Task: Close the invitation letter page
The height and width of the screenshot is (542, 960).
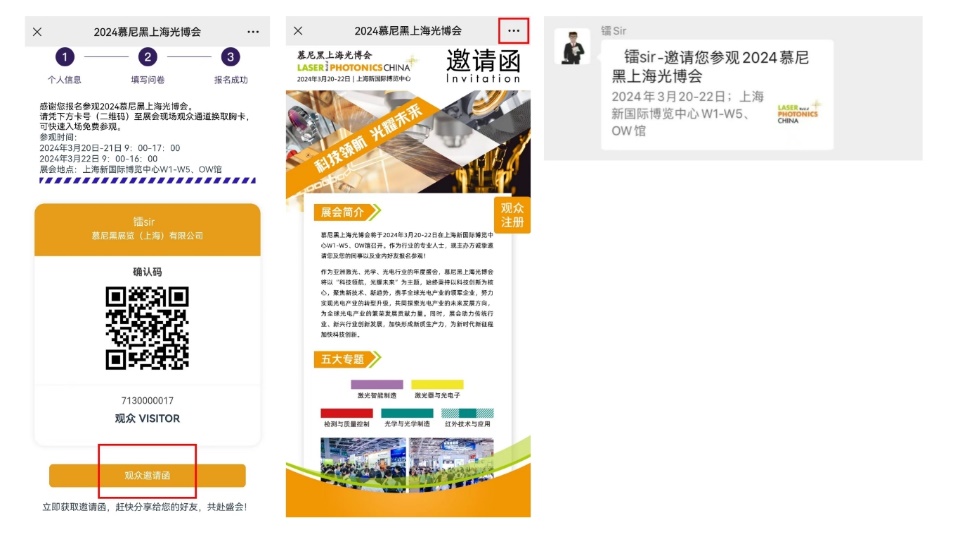Action: tap(298, 31)
